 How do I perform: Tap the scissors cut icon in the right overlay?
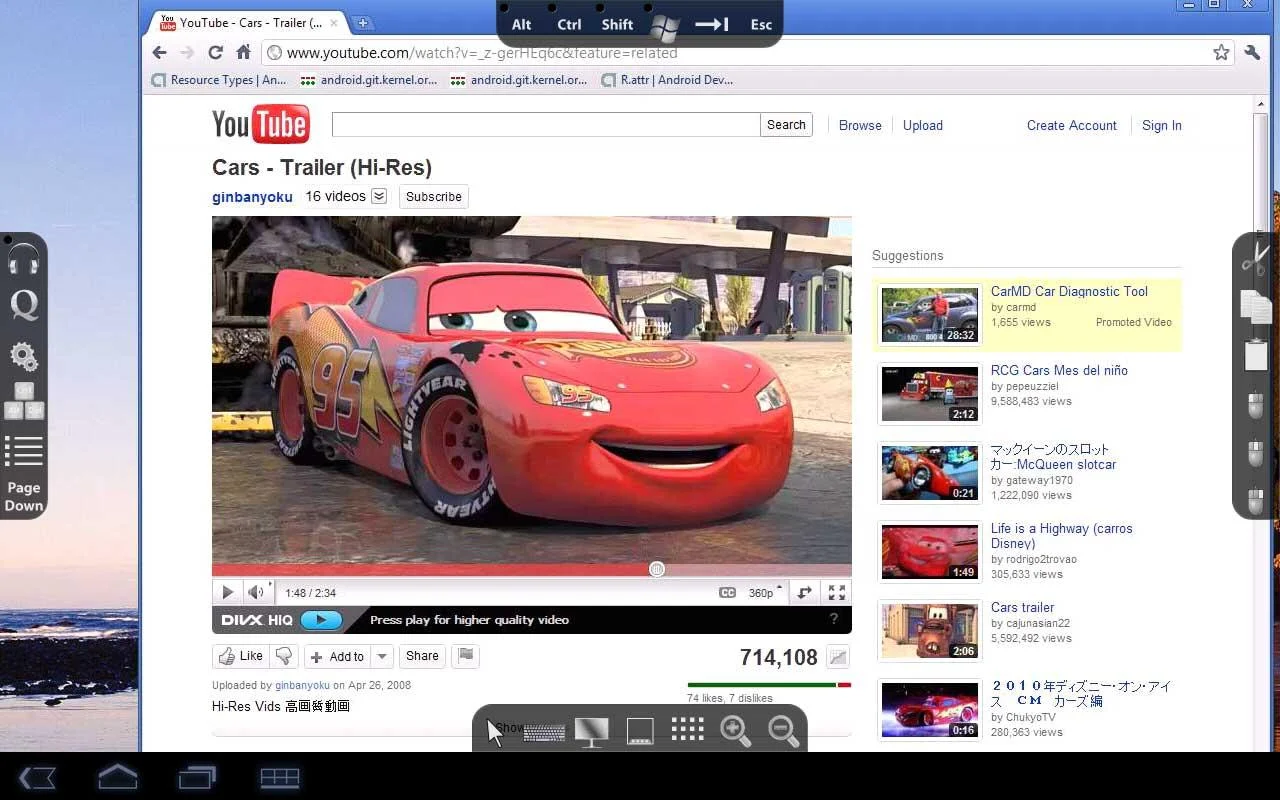pos(1256,258)
